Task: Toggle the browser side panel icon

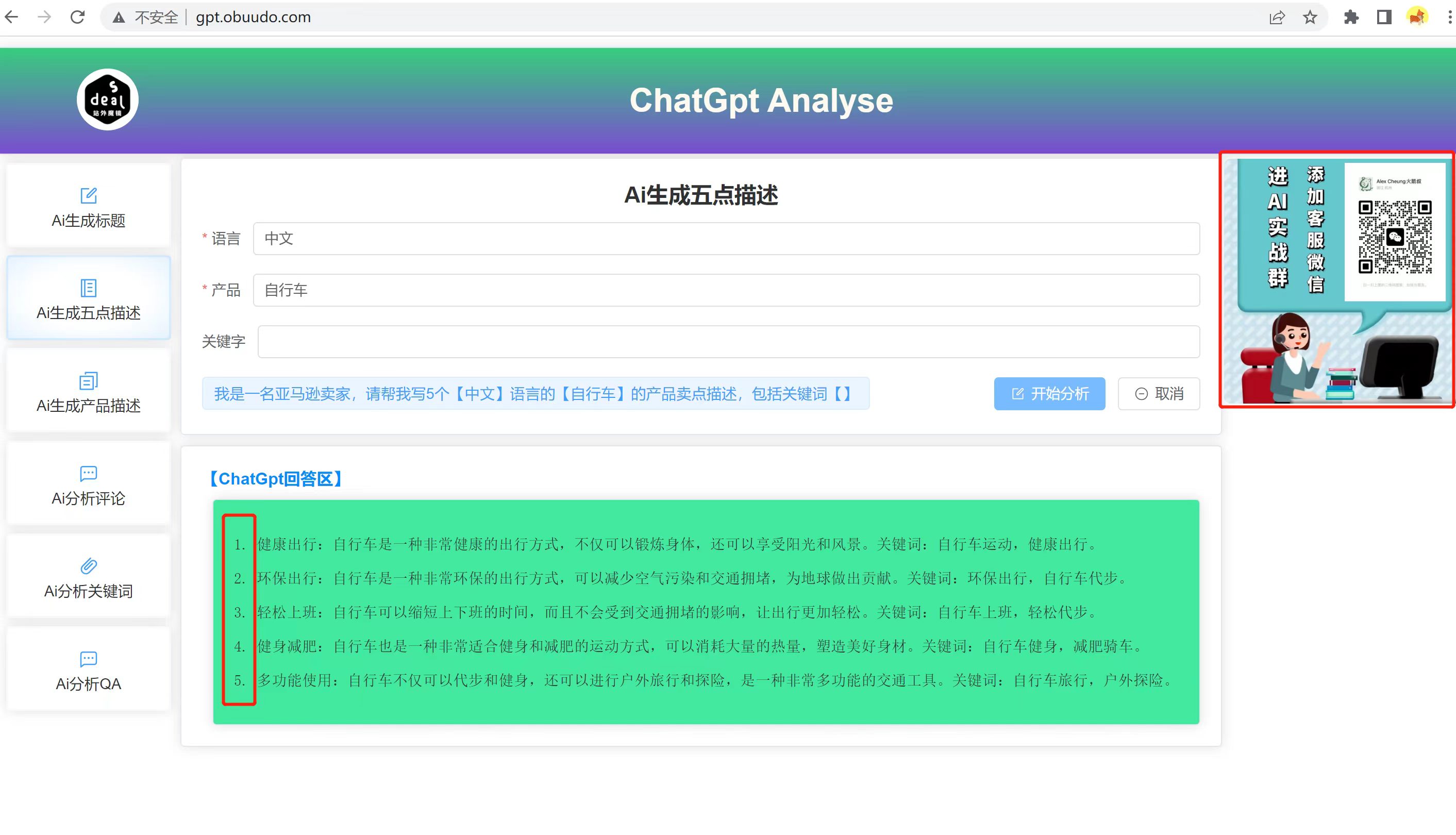Action: 1384,17
